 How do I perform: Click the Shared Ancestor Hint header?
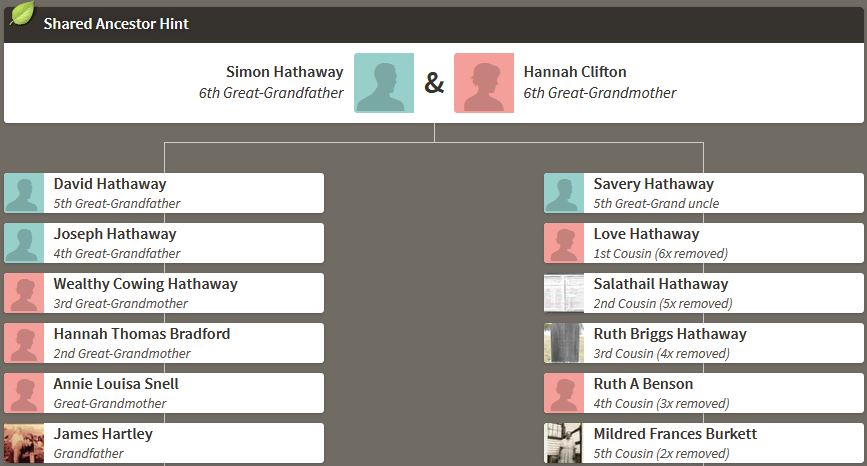point(116,23)
